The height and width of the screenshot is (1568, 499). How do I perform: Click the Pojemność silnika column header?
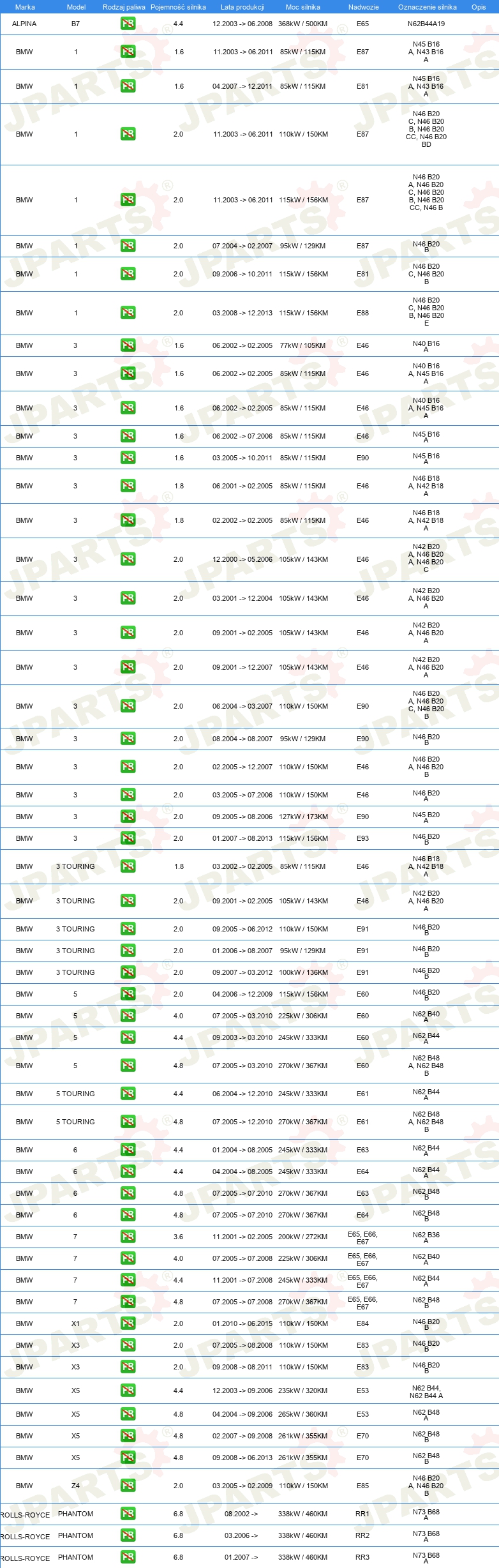[178, 7]
